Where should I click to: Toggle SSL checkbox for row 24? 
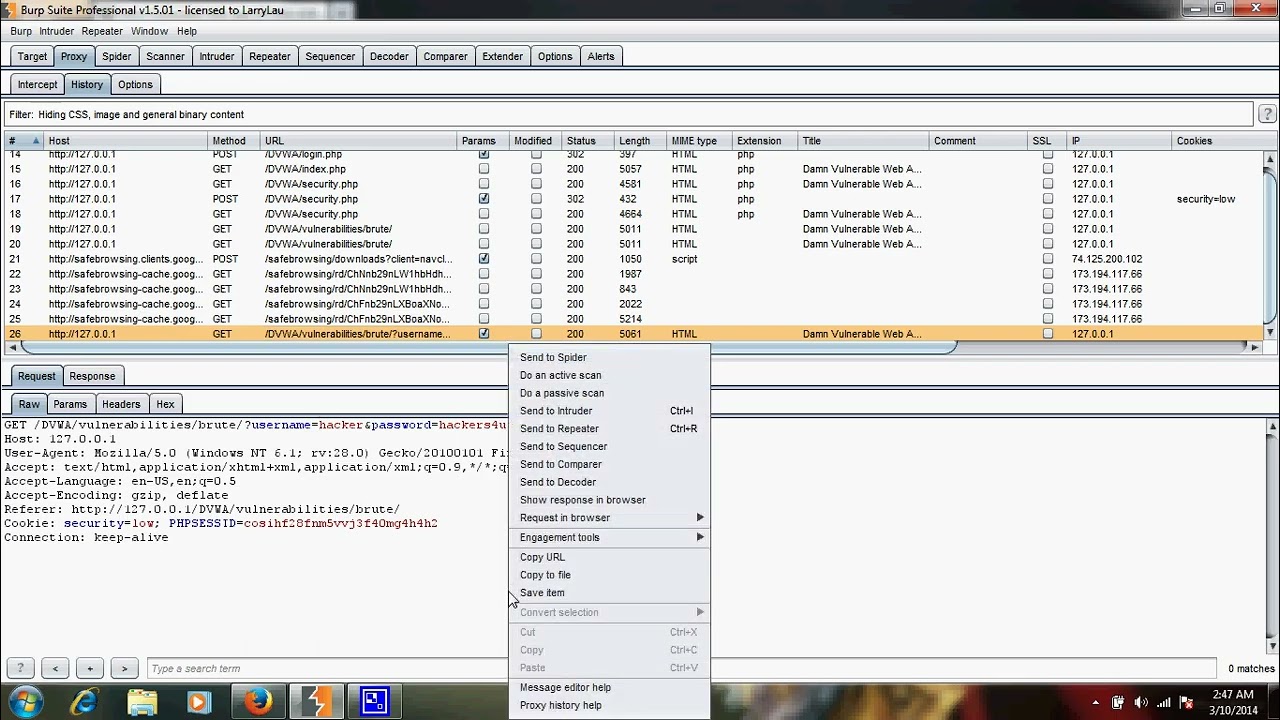point(1048,304)
